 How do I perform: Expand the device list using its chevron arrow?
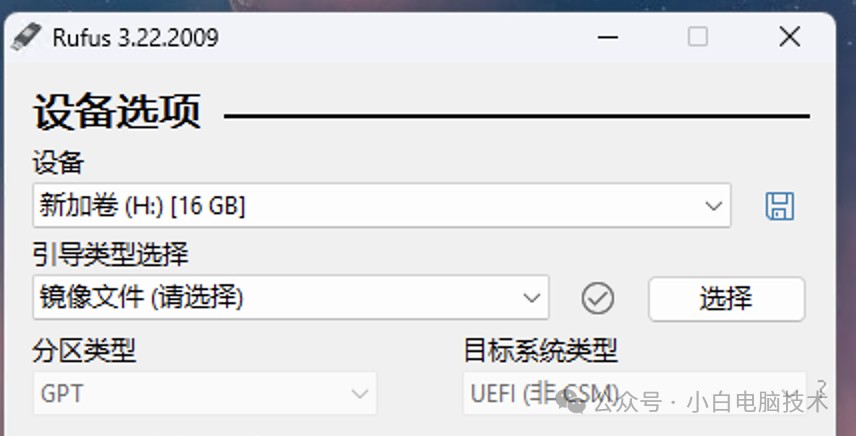coord(713,206)
